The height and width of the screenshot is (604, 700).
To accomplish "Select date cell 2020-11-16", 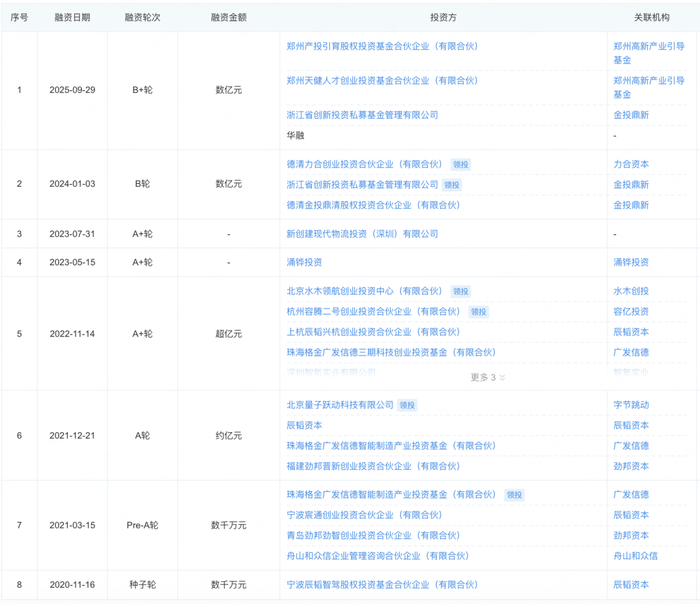I will click(72, 584).
